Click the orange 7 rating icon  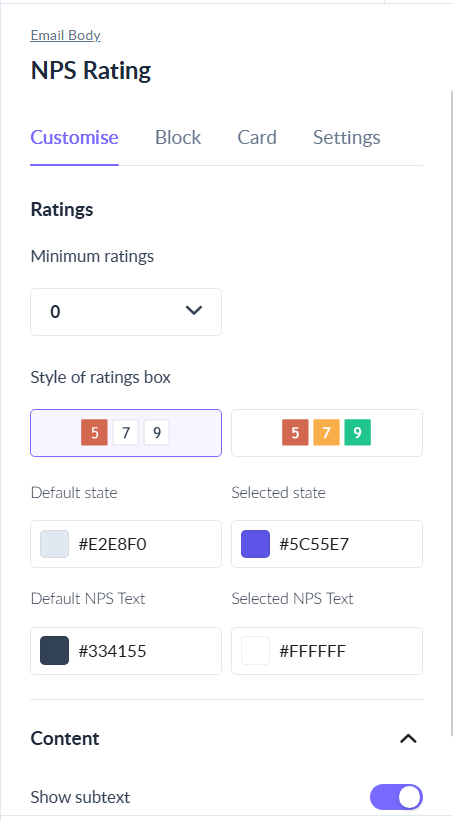click(326, 432)
